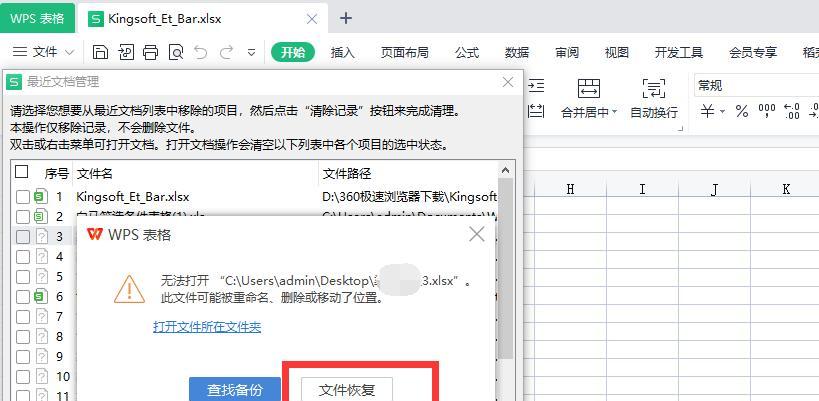The height and width of the screenshot is (401, 819).
Task: Click the increase decimal places icon
Action: [792, 111]
